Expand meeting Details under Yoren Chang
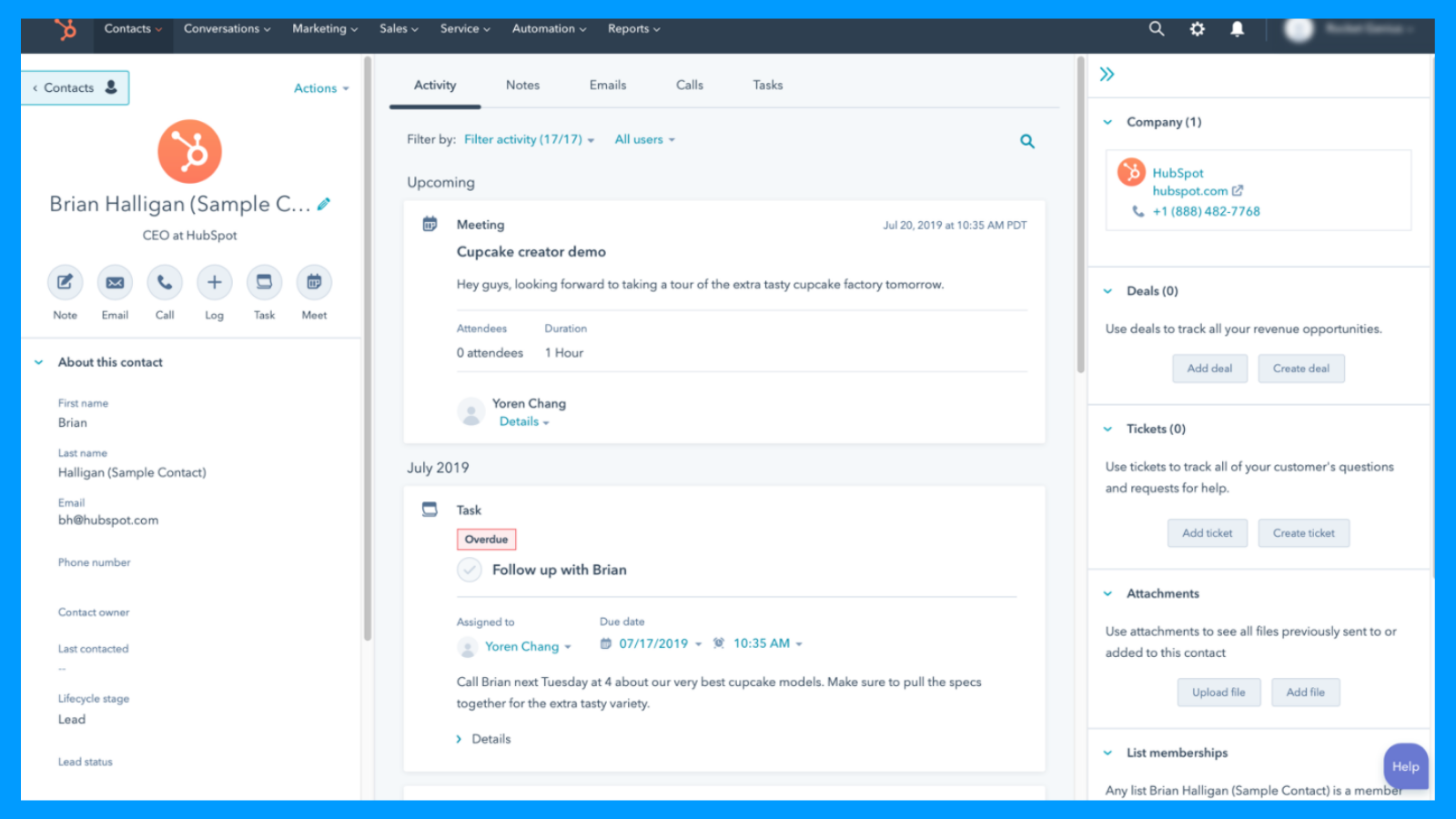The height and width of the screenshot is (819, 1456). pyautogui.click(x=524, y=421)
